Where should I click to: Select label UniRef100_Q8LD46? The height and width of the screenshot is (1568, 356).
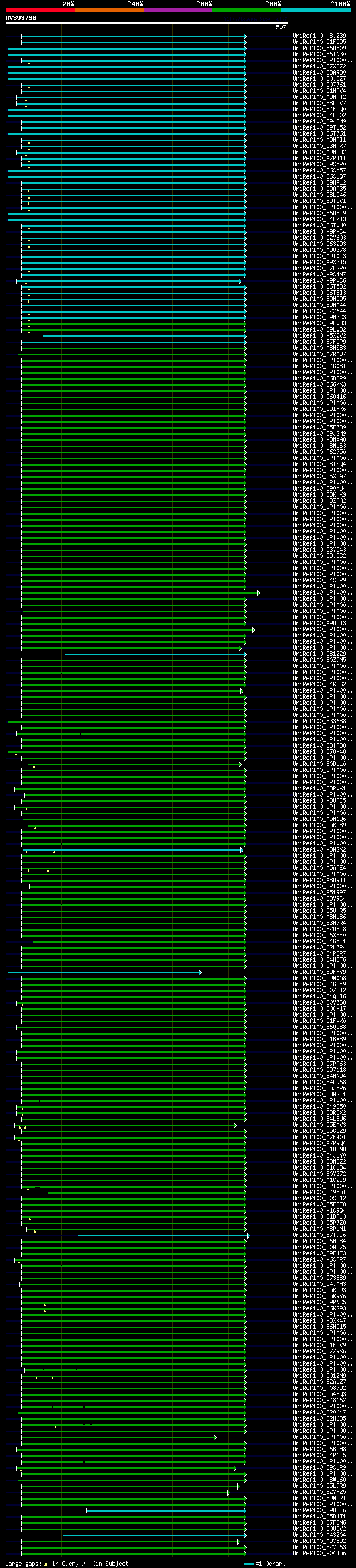pos(319,195)
